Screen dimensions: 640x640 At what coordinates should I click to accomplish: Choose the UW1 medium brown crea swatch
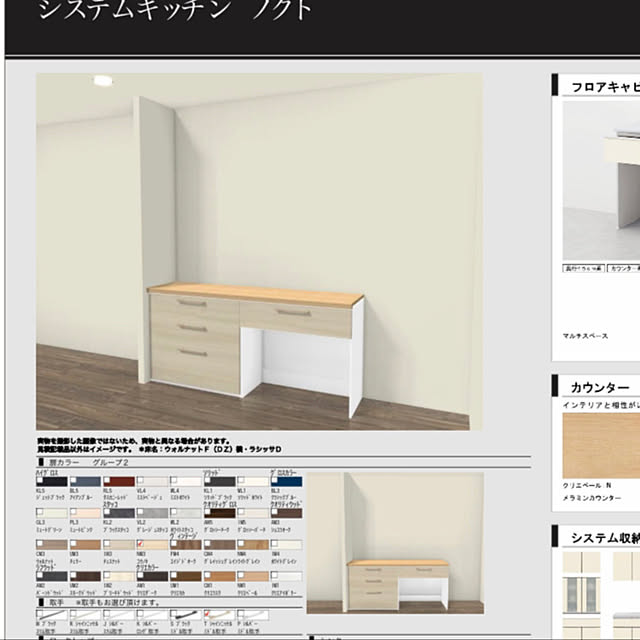click(x=186, y=576)
